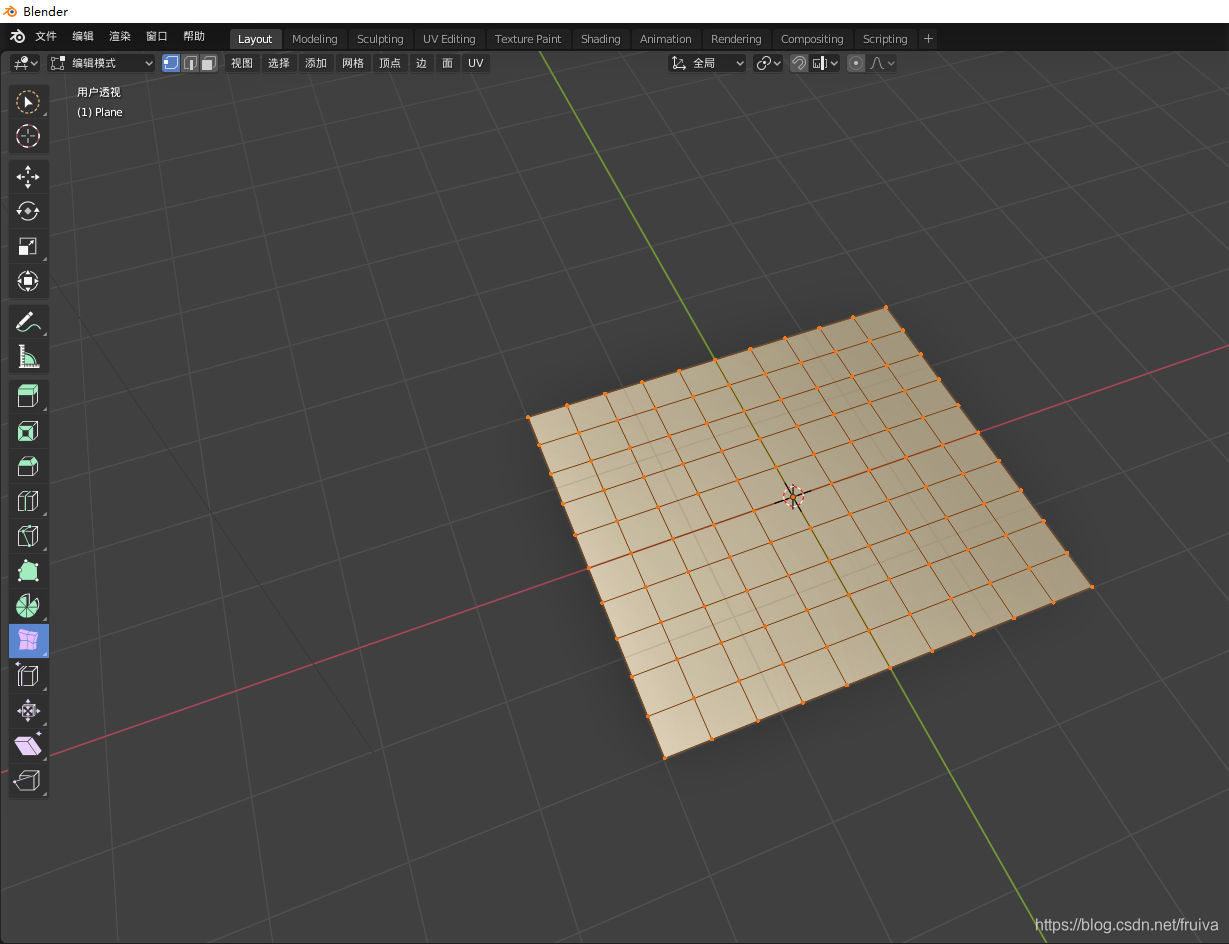Select the Bevel tool

click(28, 466)
